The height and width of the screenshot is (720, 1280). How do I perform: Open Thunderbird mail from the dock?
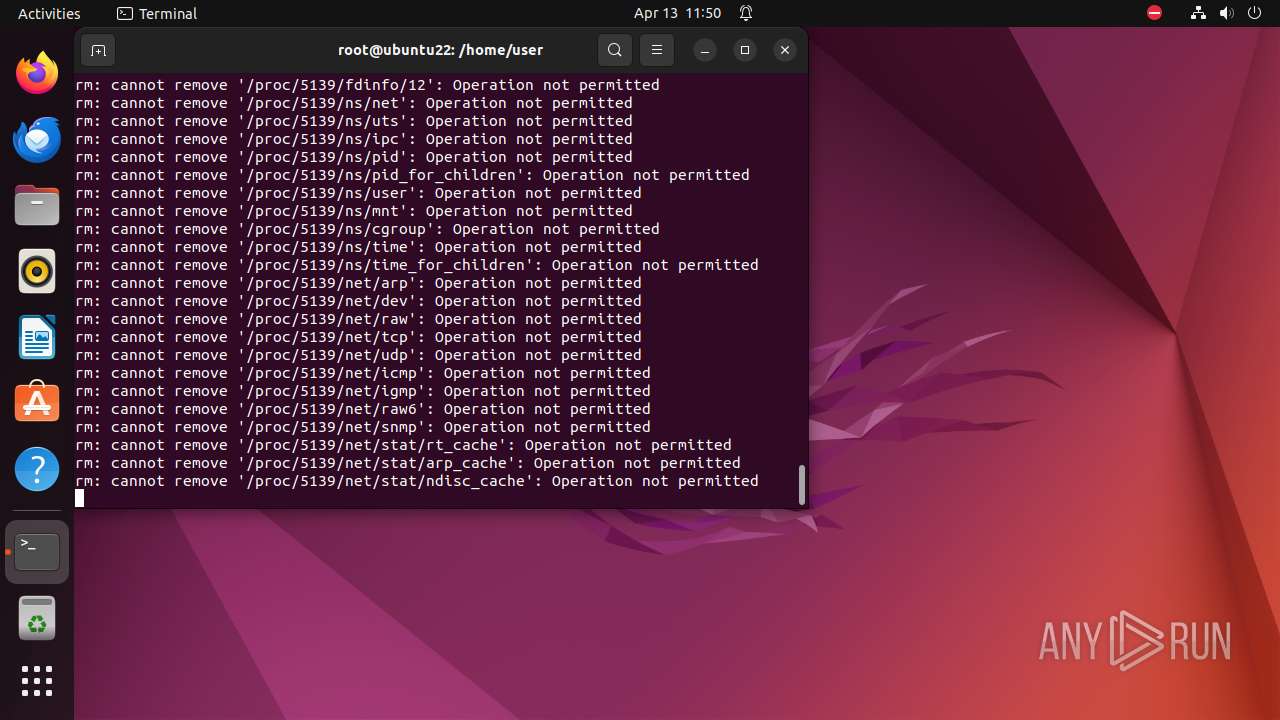[37, 139]
